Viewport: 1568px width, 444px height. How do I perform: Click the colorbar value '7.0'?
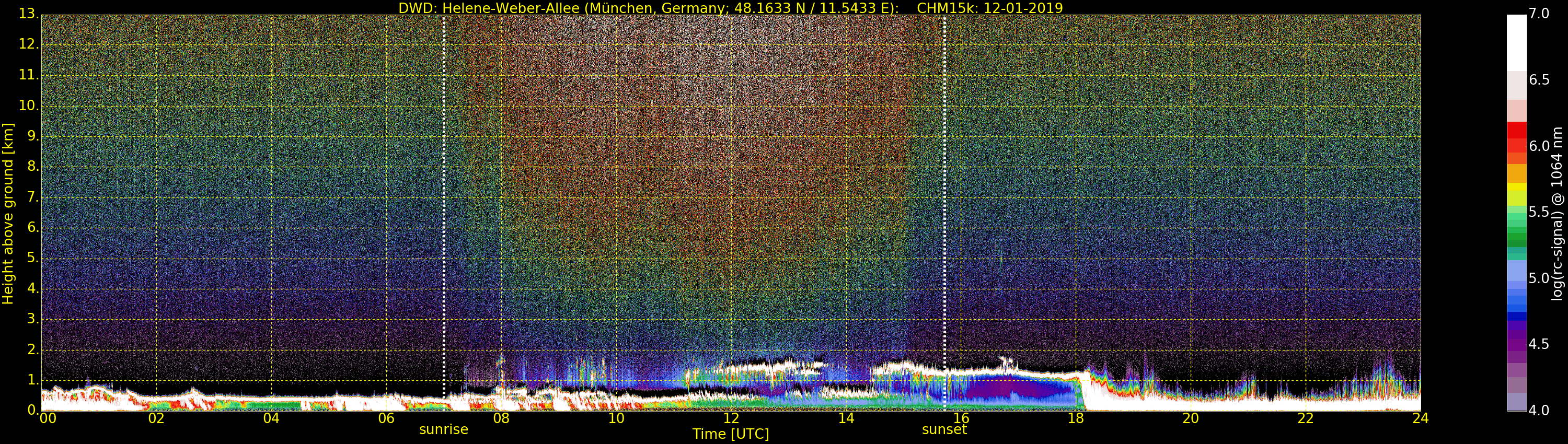[x=1539, y=14]
